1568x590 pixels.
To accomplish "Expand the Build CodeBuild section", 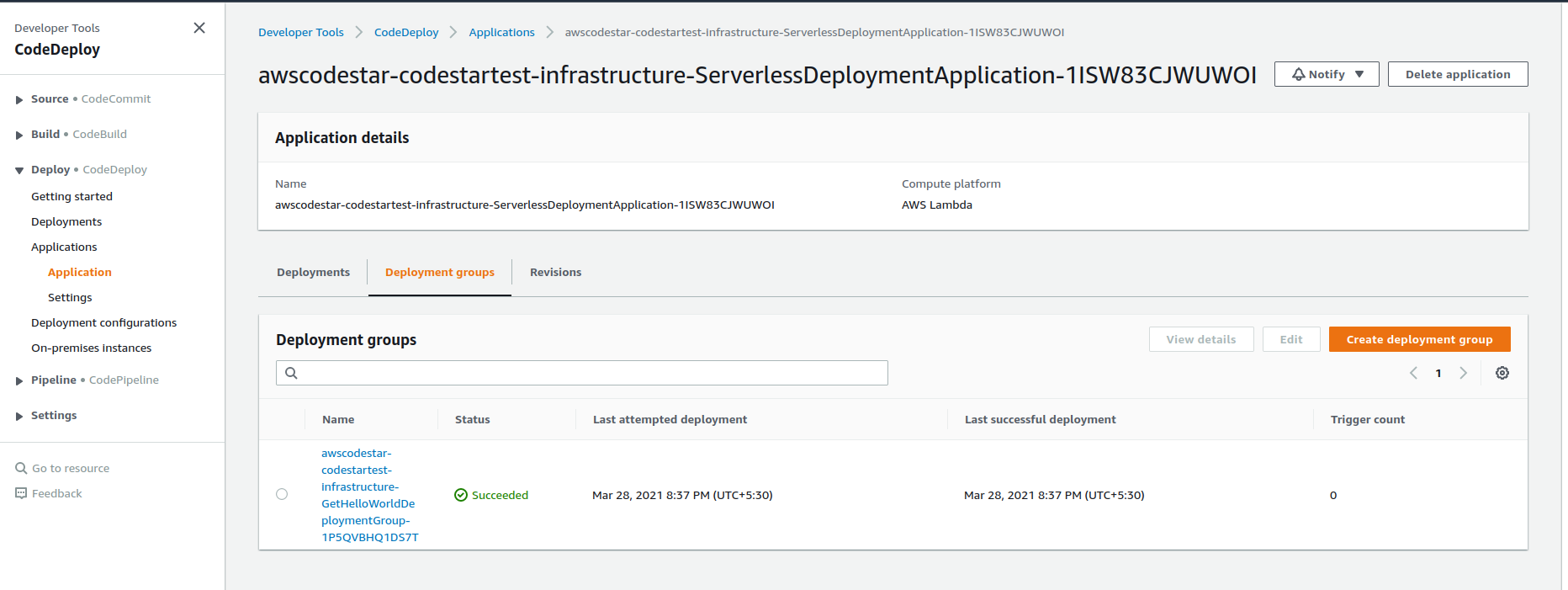I will (x=19, y=135).
